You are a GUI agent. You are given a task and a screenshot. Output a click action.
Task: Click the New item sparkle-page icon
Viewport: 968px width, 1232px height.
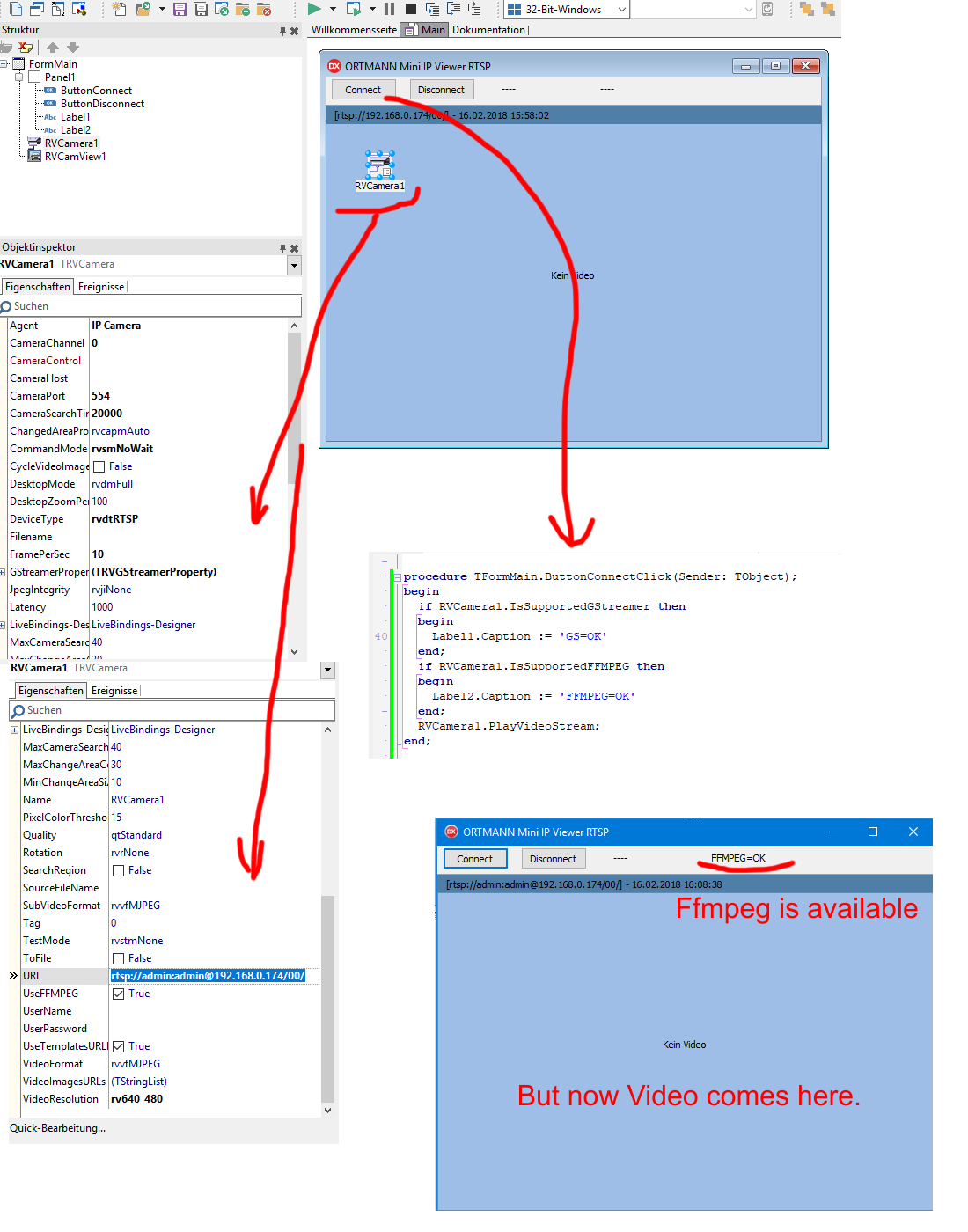120,9
